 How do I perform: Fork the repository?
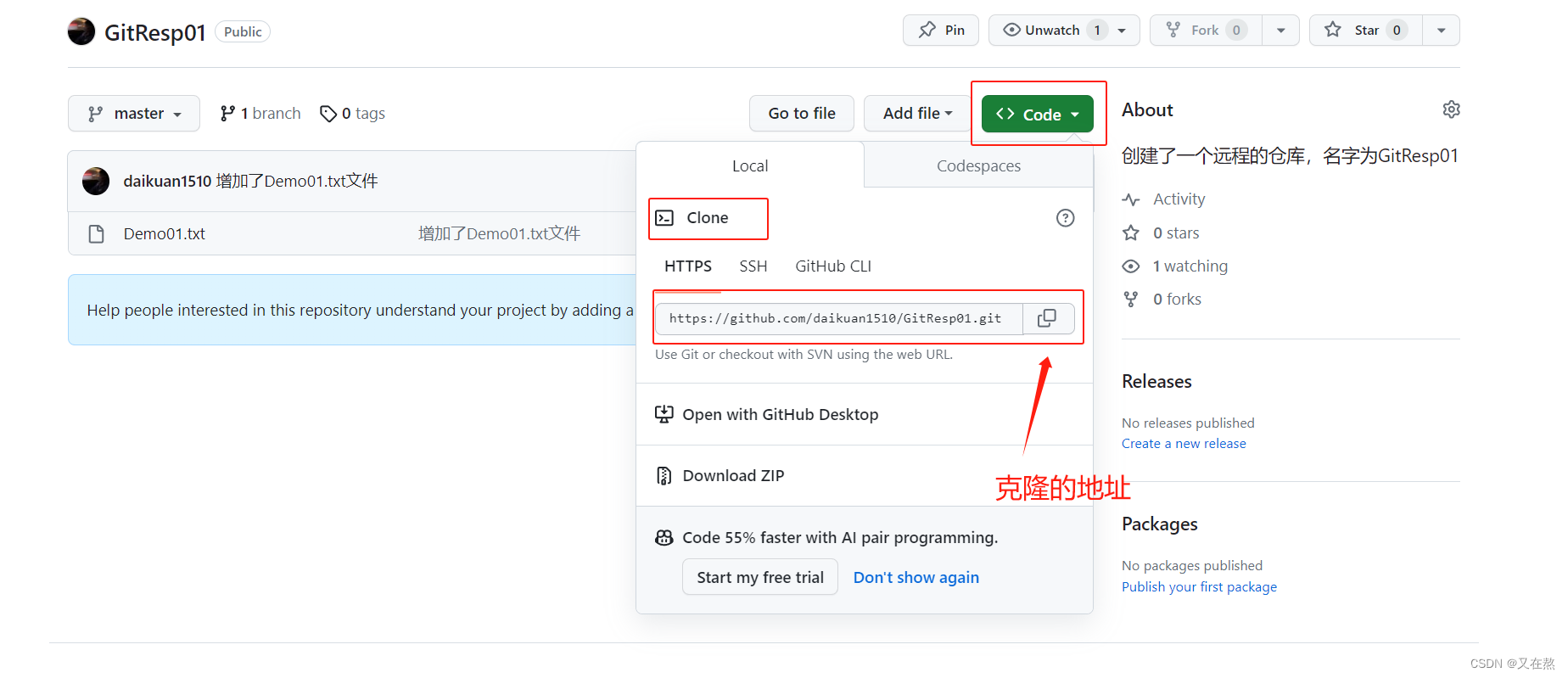[1206, 31]
